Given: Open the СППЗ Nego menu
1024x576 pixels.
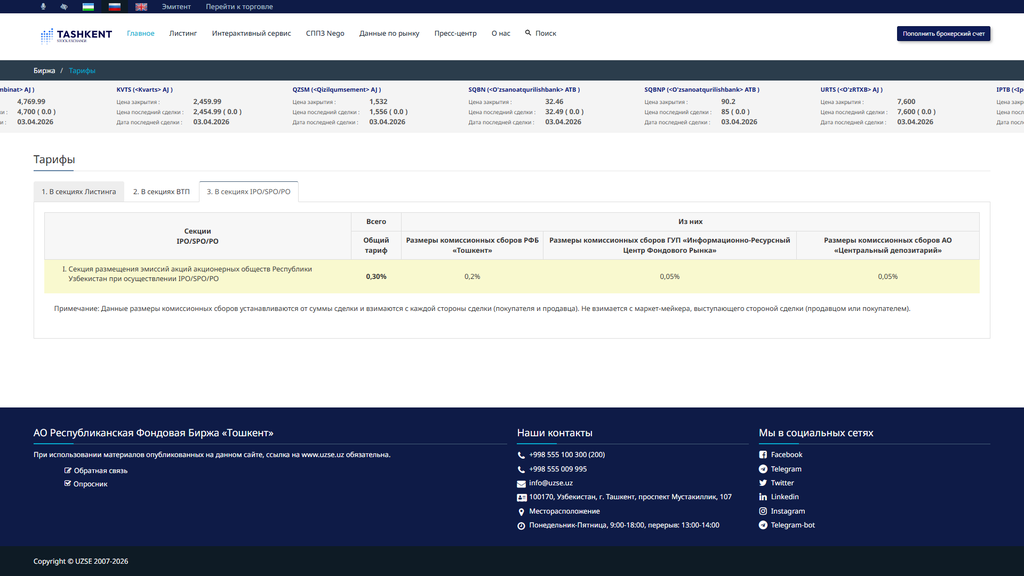Looking at the screenshot, I should coord(325,33).
